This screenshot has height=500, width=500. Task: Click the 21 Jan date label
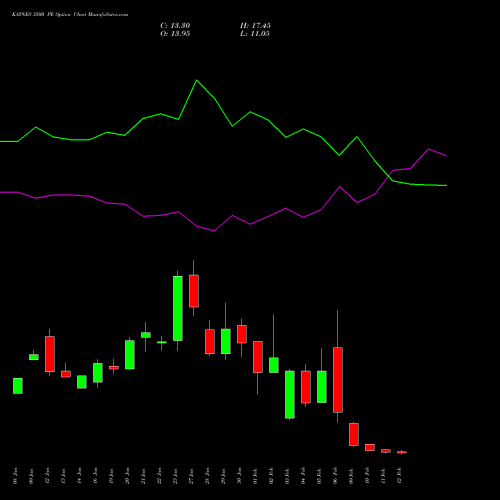[x=144, y=476]
